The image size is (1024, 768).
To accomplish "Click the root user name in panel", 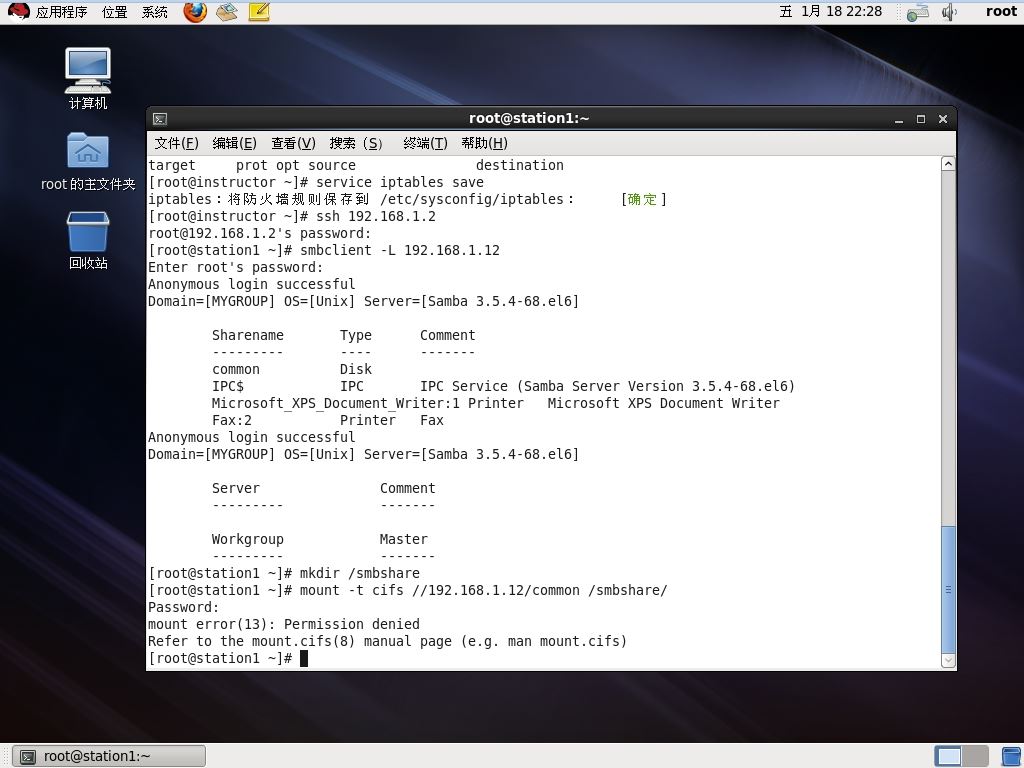I will pos(1001,12).
